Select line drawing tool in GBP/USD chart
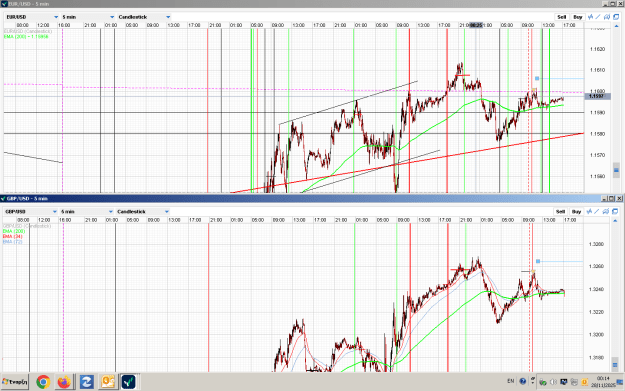 tap(597, 211)
